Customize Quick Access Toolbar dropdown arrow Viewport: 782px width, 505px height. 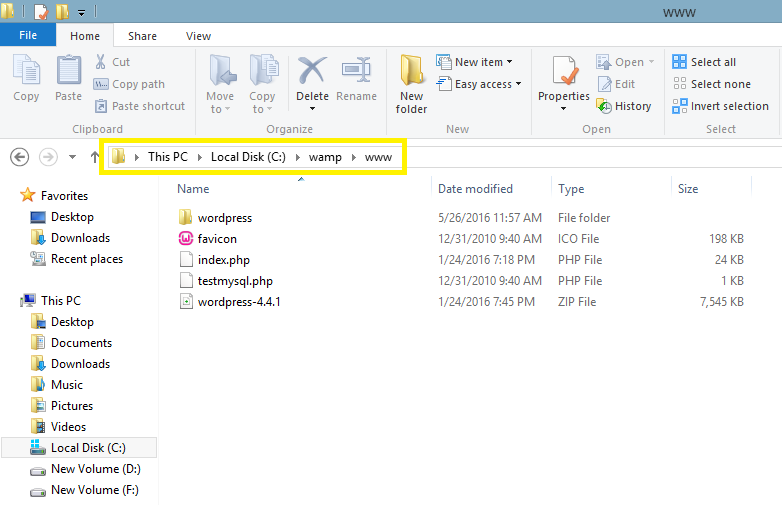click(x=81, y=12)
